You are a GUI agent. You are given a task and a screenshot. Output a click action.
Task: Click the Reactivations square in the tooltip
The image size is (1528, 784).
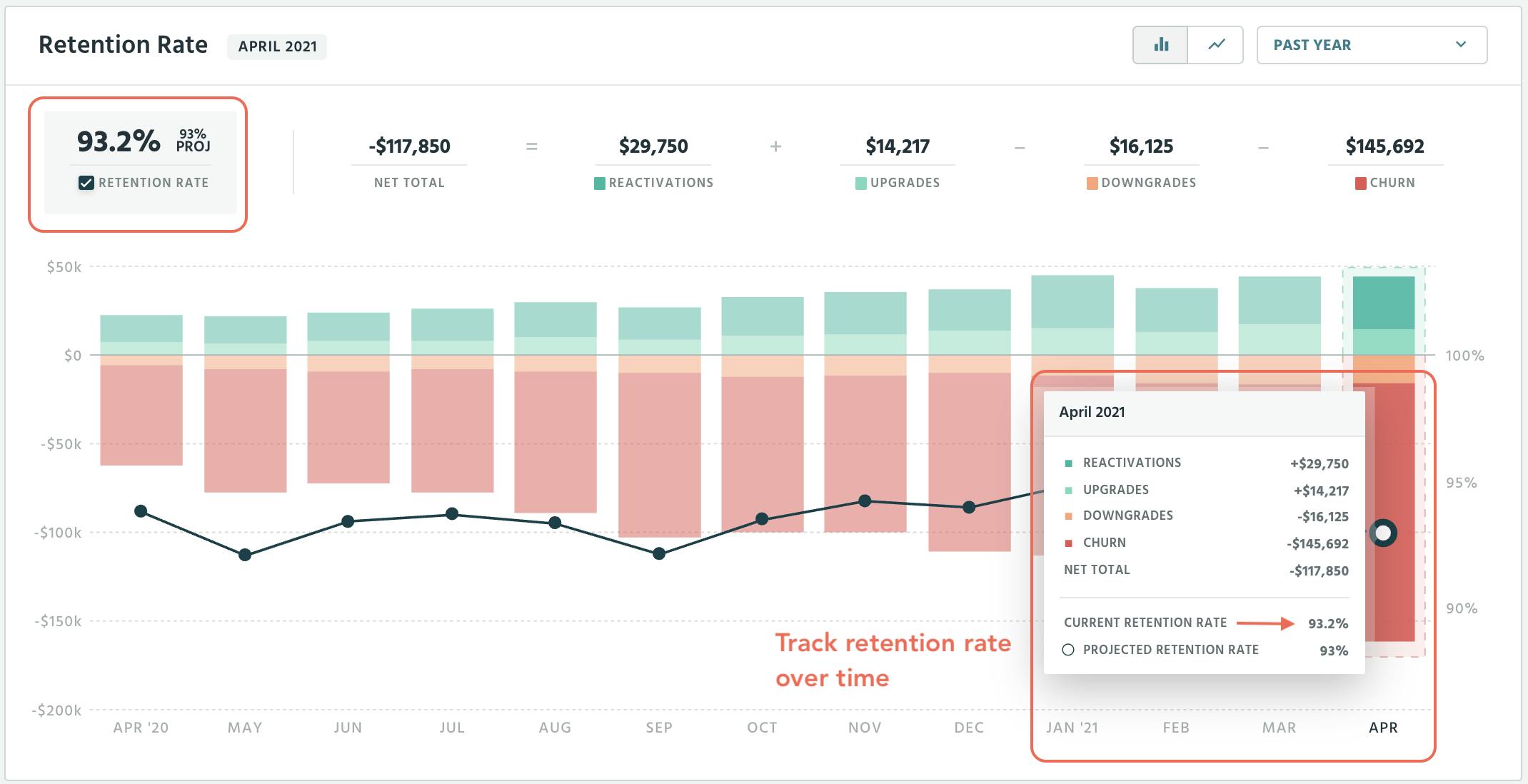tap(1068, 463)
